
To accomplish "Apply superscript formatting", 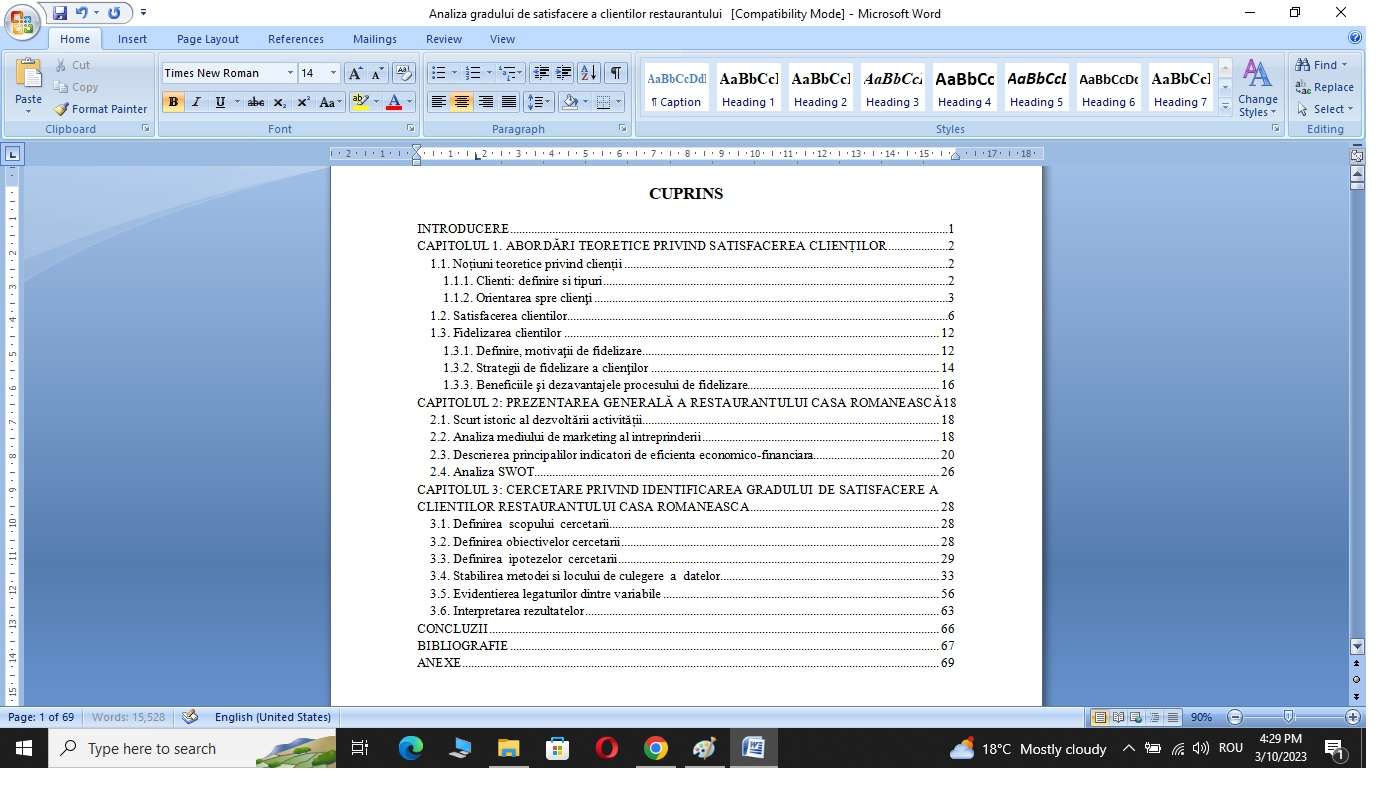I will coord(303,102).
